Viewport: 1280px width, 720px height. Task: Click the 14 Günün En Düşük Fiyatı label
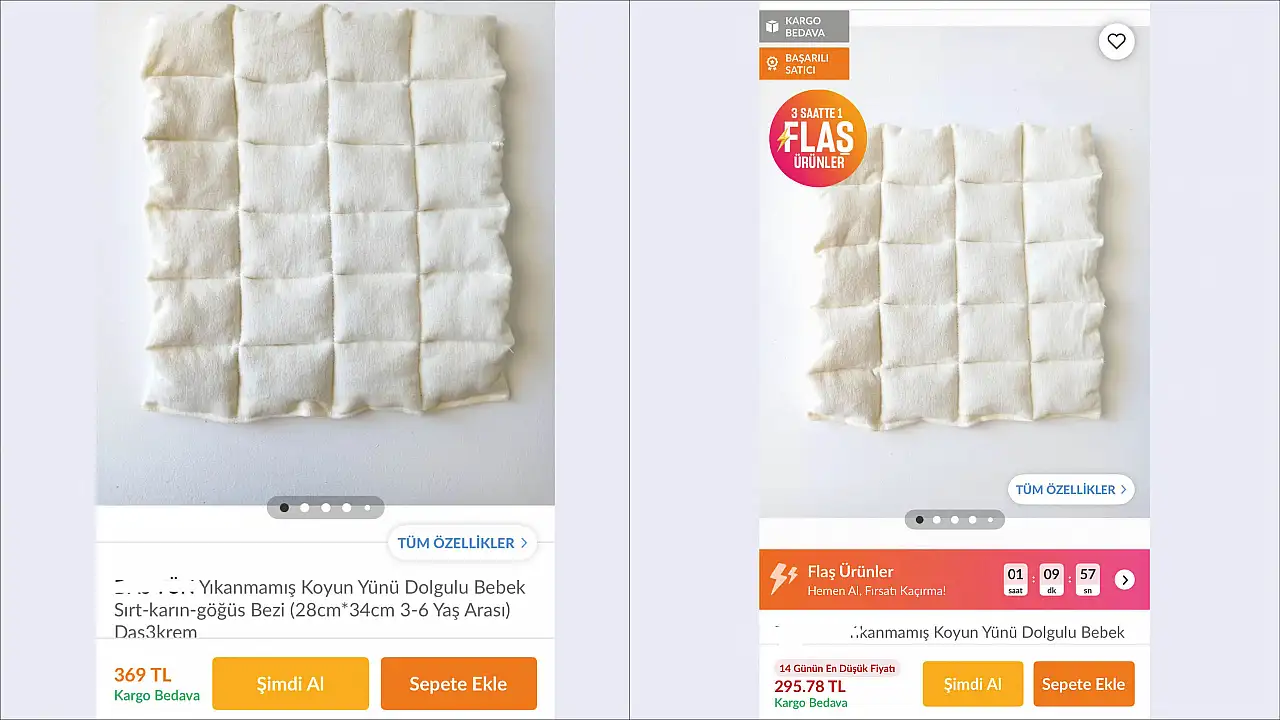(x=837, y=668)
